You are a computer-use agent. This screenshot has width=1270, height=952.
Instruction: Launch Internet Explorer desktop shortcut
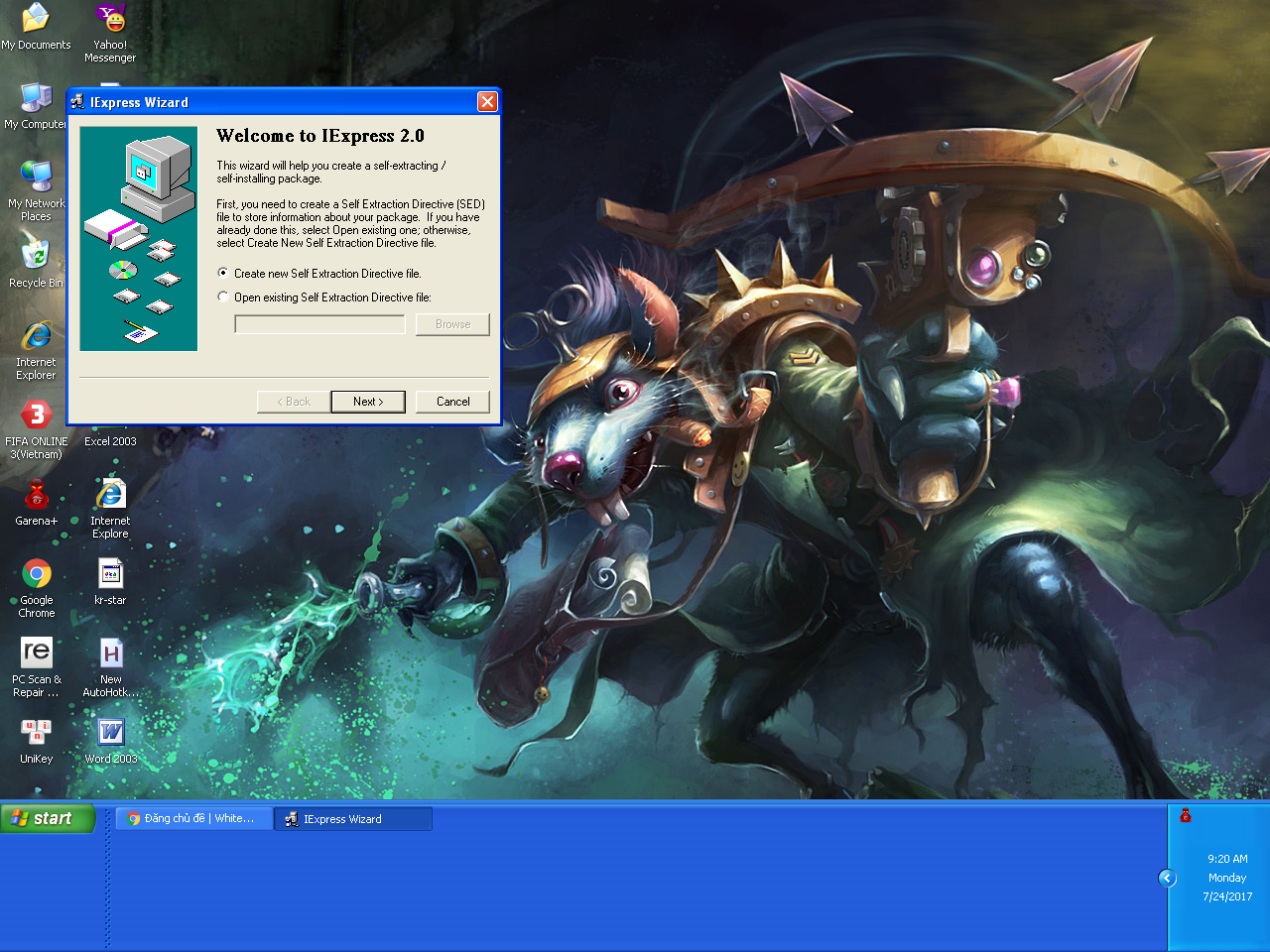36,350
